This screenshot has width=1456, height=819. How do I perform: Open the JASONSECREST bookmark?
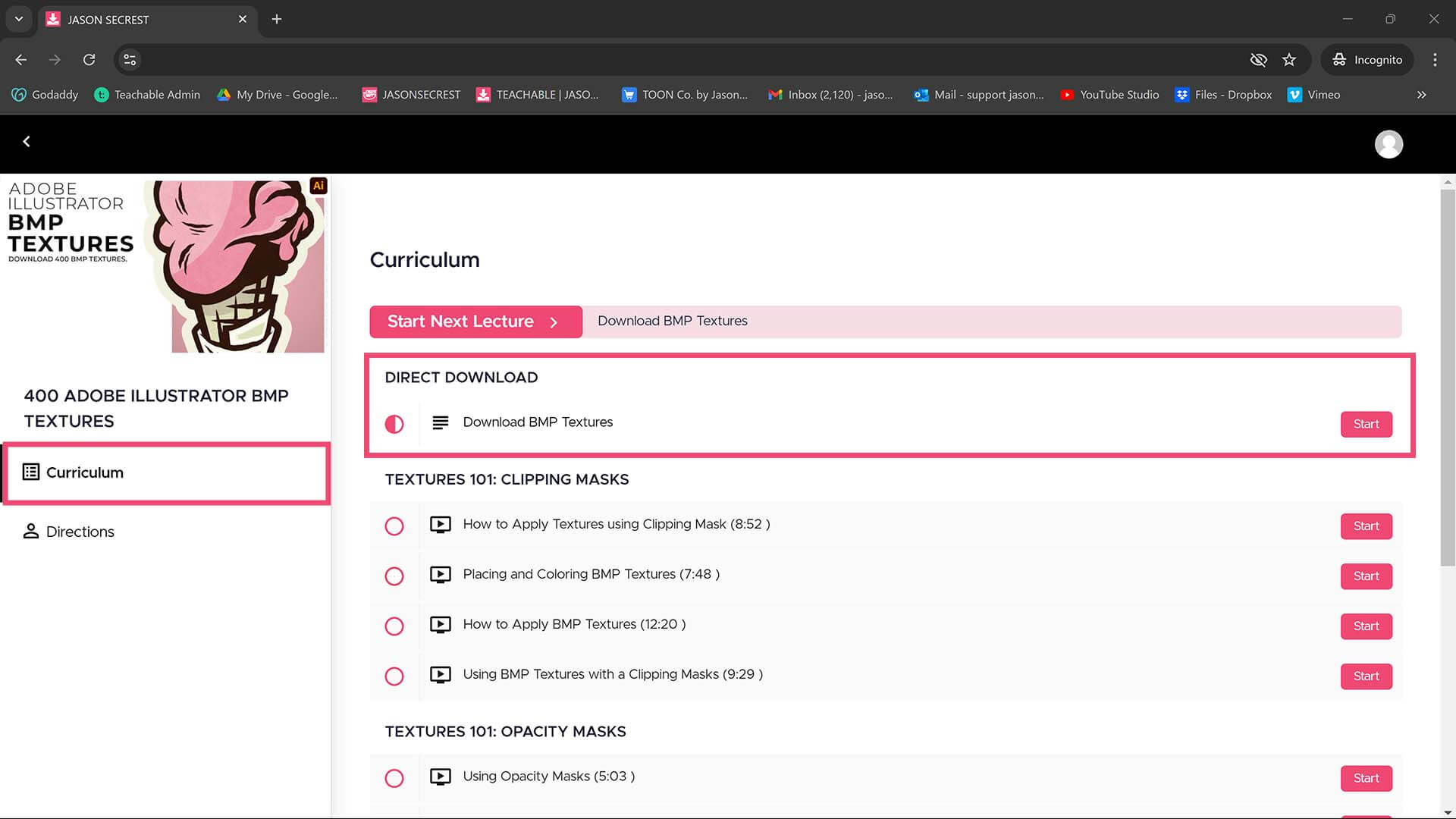(x=412, y=95)
